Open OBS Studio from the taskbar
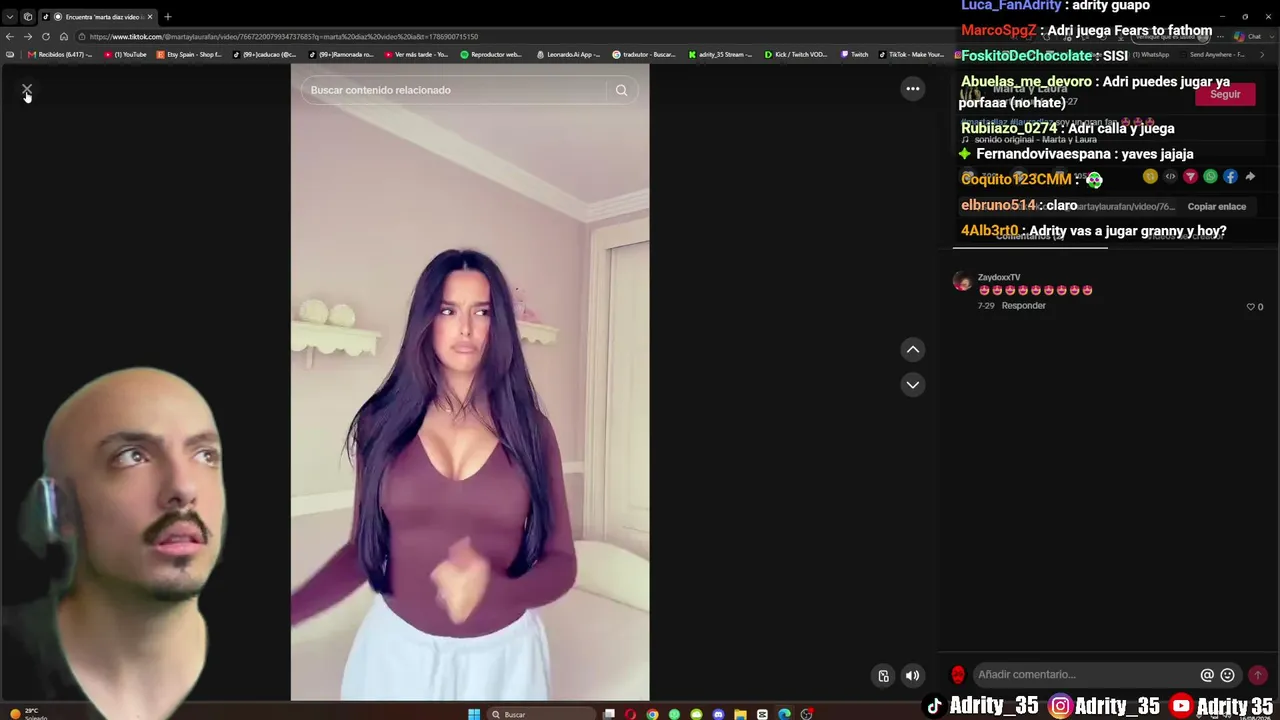 coord(806,714)
